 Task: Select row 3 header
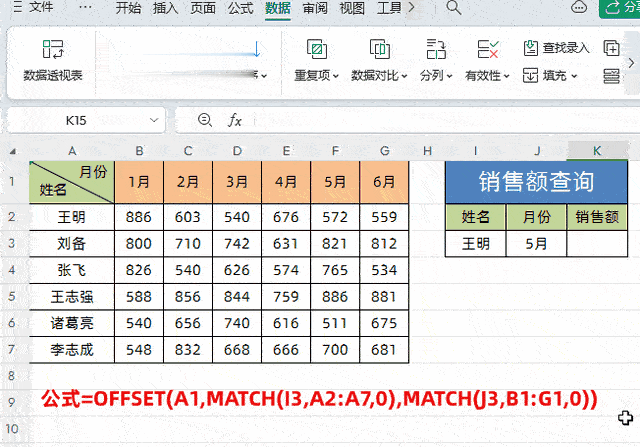[x=11, y=244]
